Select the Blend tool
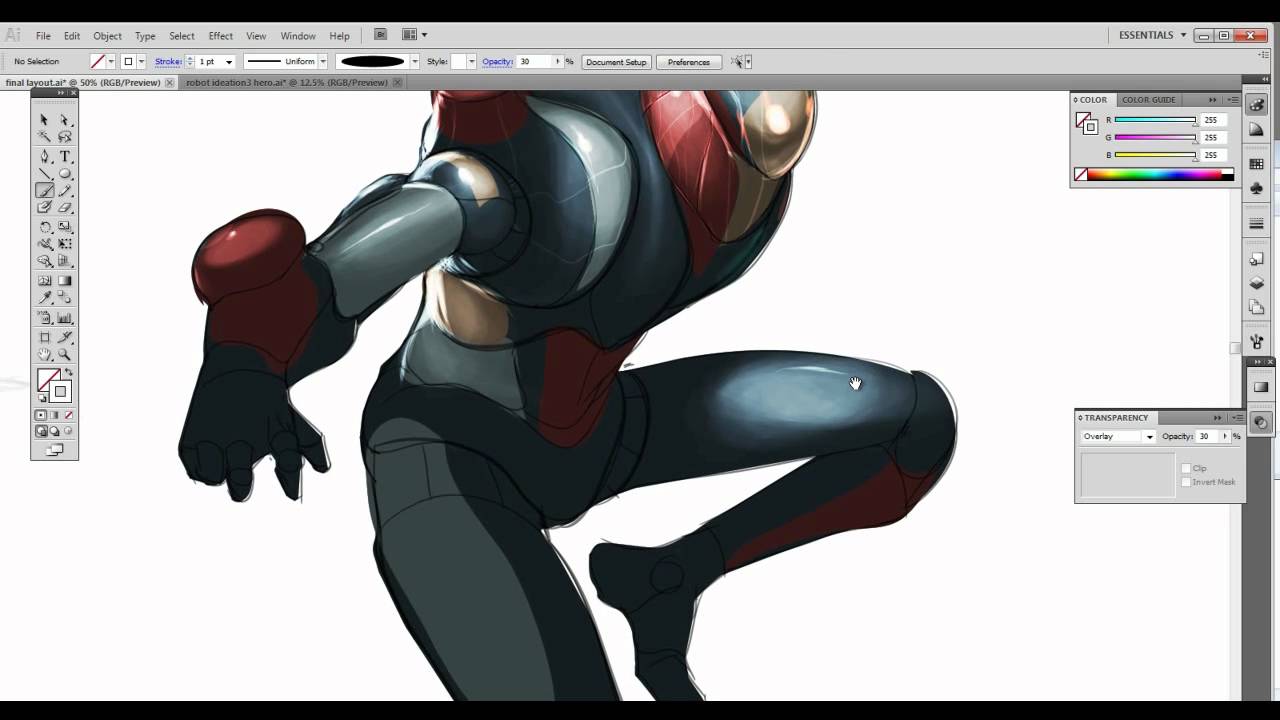This screenshot has width=1280, height=720. [x=65, y=297]
